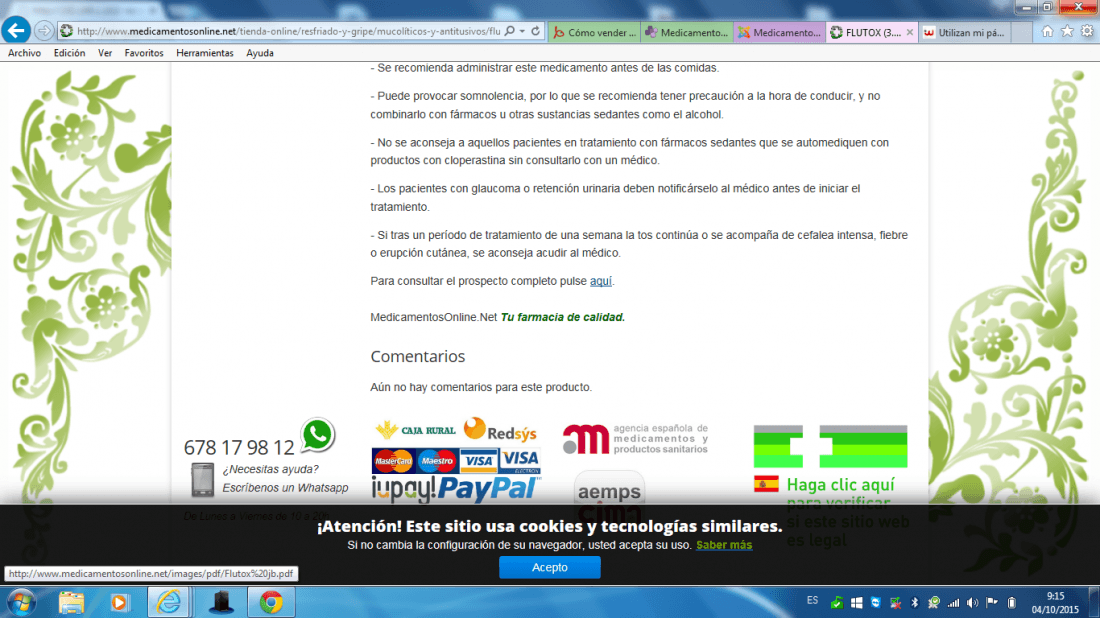Viewport: 1100px width, 618px height.
Task: Click the ES language indicator
Action: point(812,600)
